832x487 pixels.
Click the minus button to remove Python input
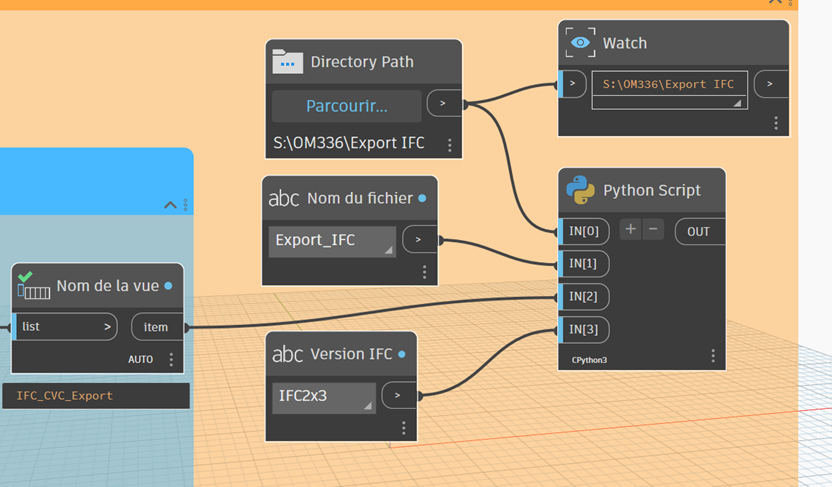coord(654,230)
